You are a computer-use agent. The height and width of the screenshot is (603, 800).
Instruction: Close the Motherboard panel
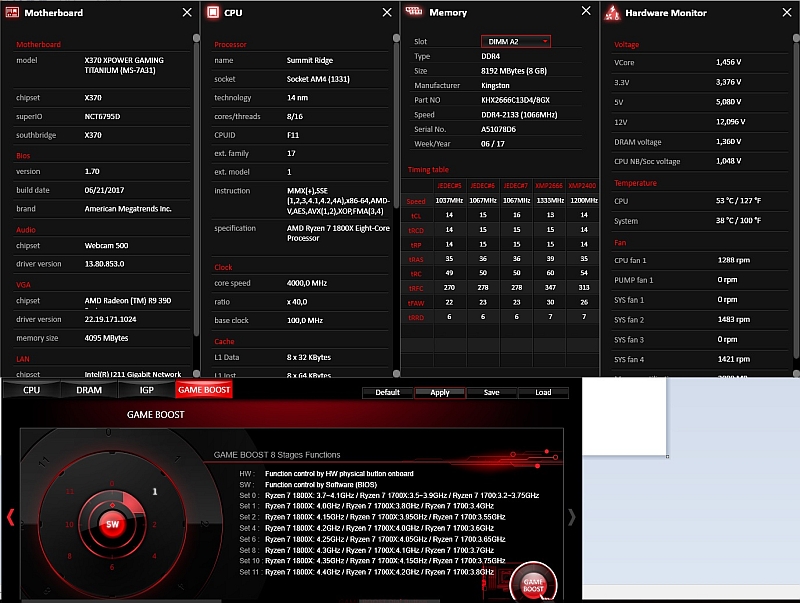click(187, 12)
